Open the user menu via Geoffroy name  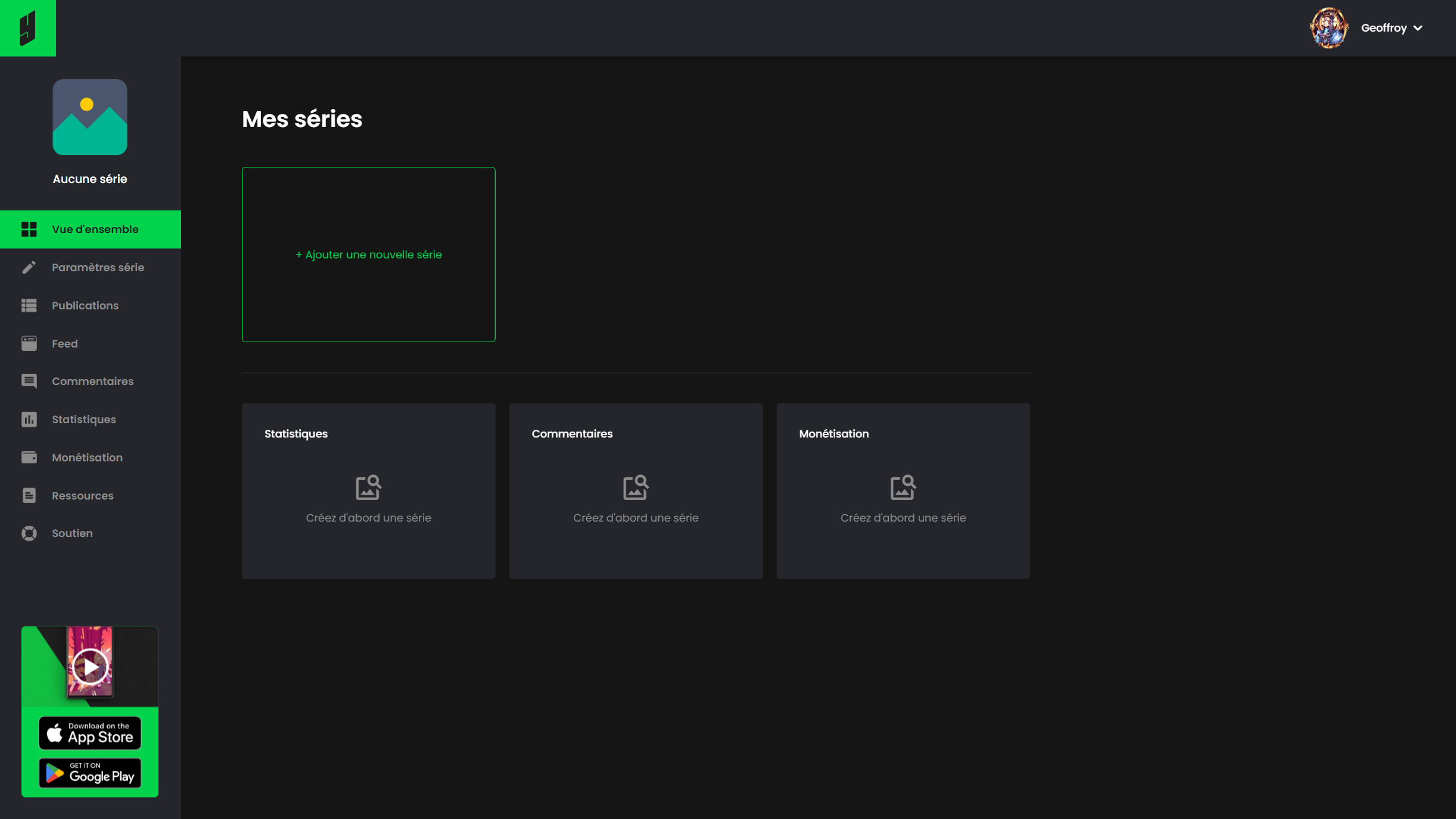(1383, 28)
